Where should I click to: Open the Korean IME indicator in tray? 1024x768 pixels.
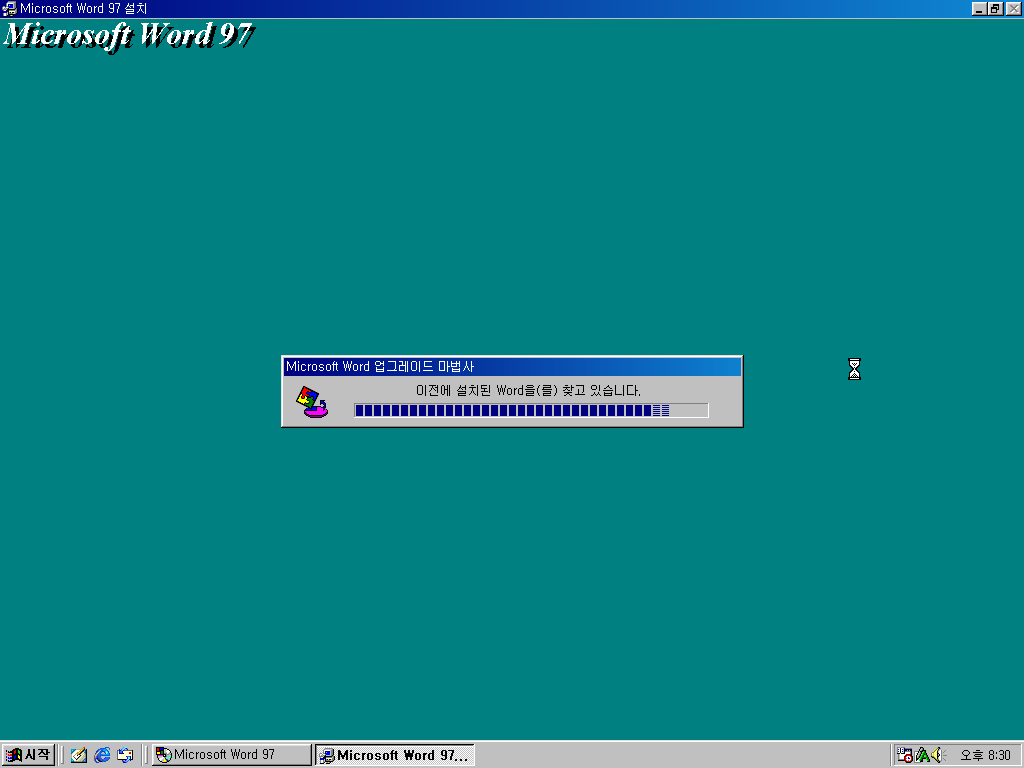pos(922,755)
